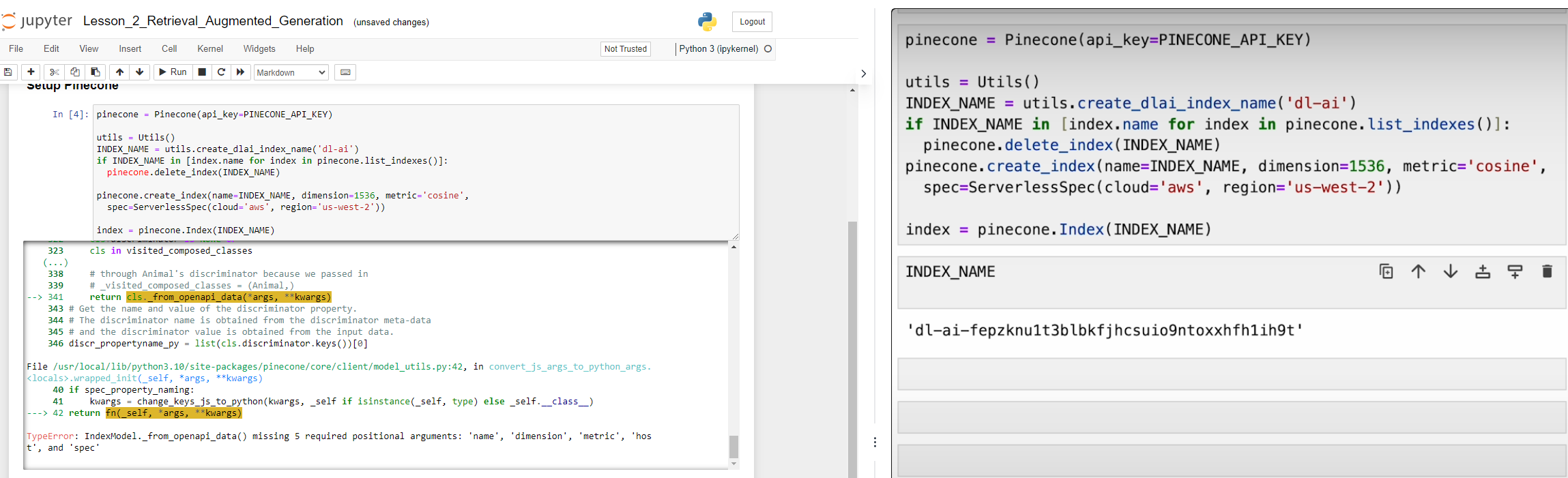The height and width of the screenshot is (478, 1568).
Task: Insert a cell above INDEX_NAME in the right panel
Action: coord(1483,271)
